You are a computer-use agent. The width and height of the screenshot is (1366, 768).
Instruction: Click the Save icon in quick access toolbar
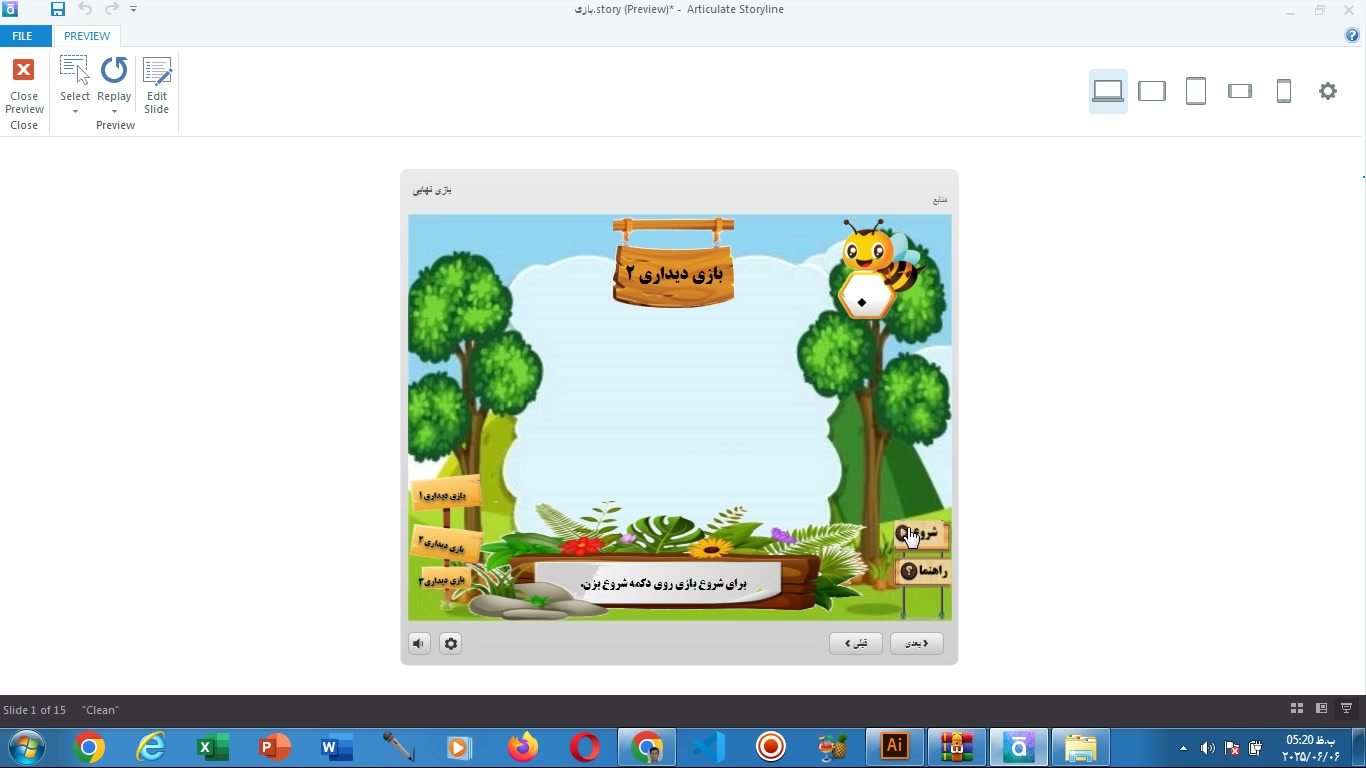click(x=58, y=9)
